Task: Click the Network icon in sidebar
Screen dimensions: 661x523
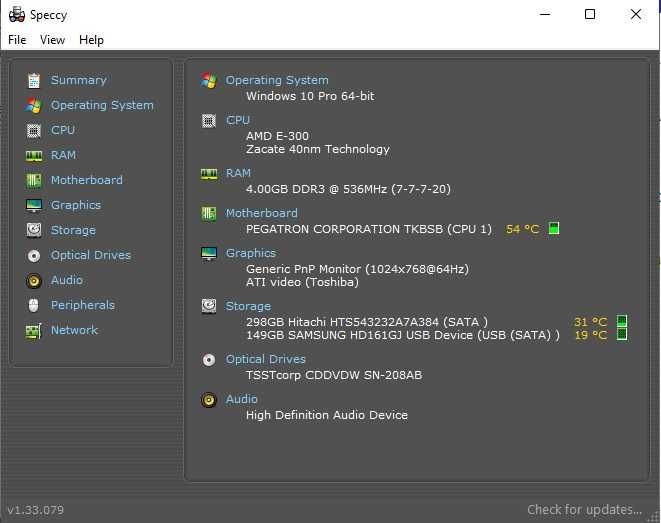Action: coord(34,330)
